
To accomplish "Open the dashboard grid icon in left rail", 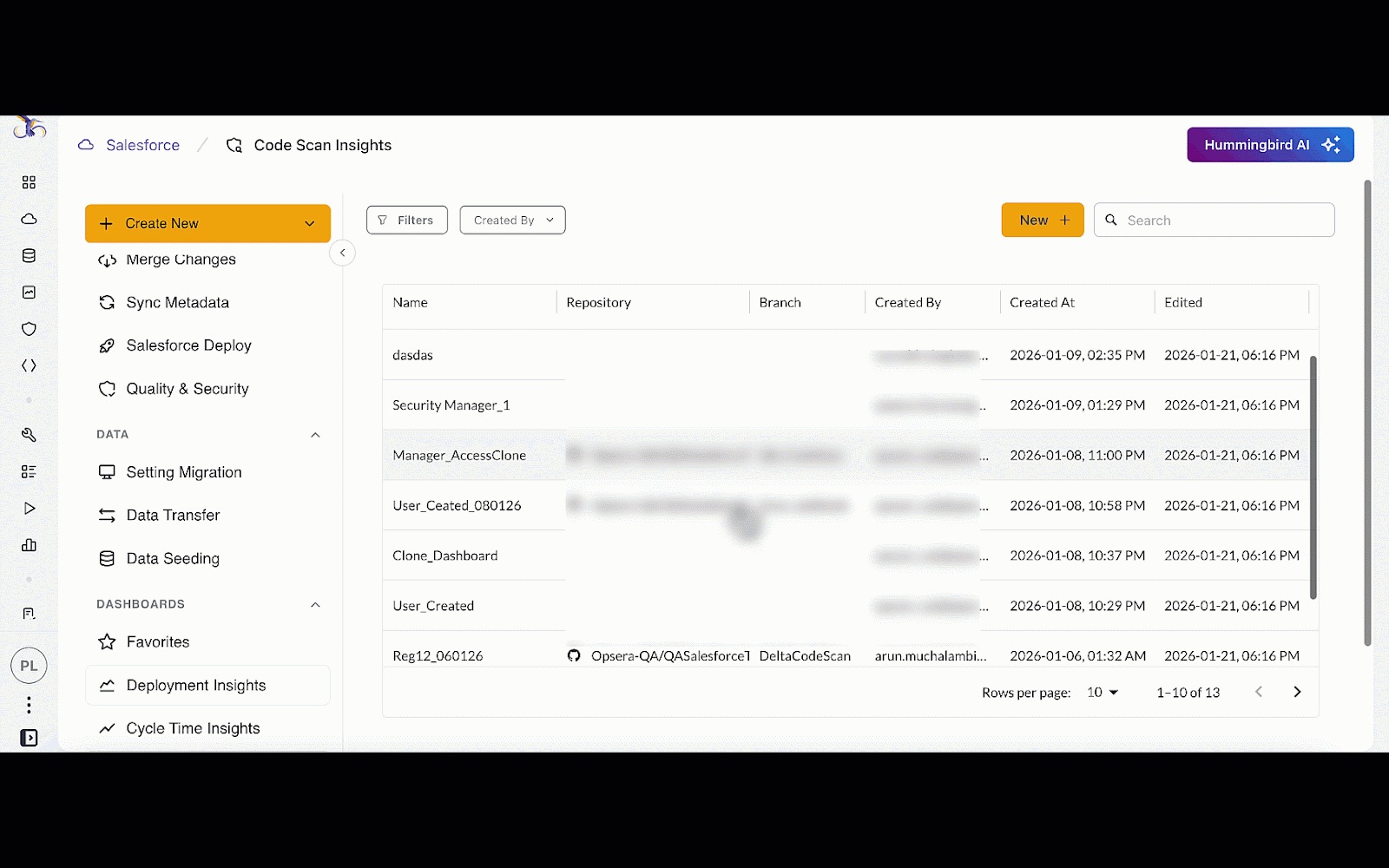I will 29,182.
